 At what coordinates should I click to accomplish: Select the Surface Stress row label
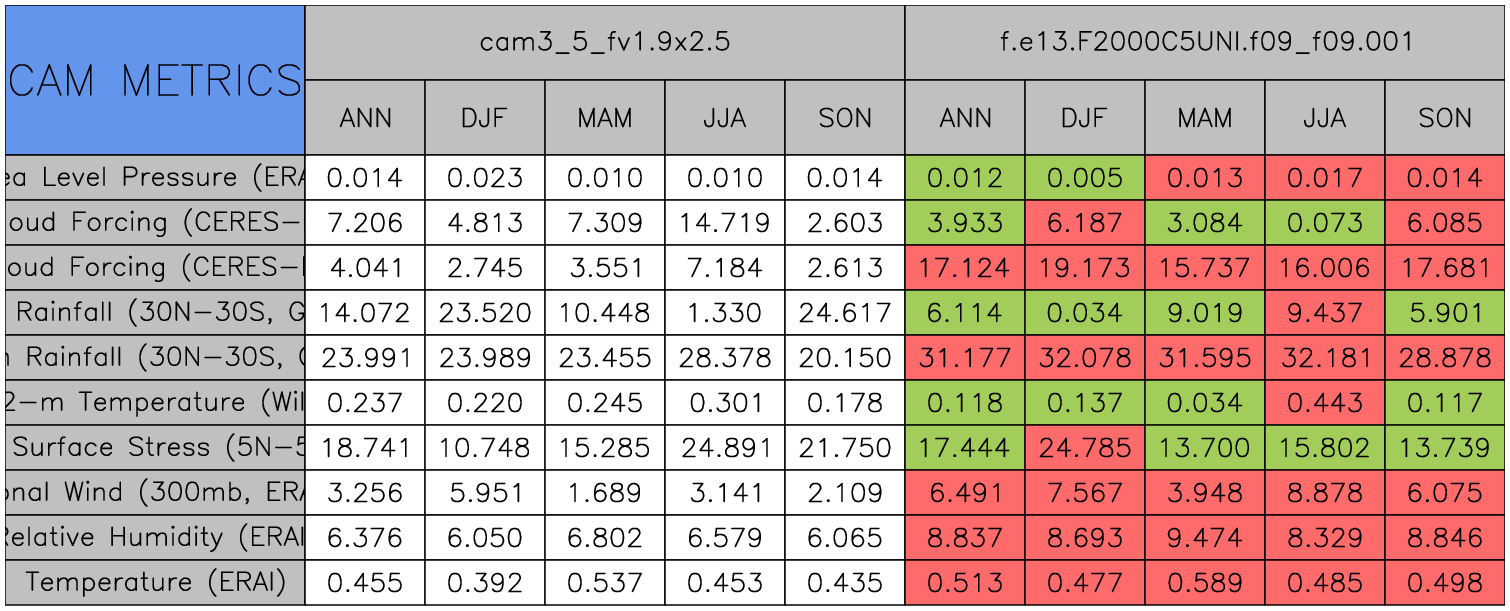pos(155,448)
